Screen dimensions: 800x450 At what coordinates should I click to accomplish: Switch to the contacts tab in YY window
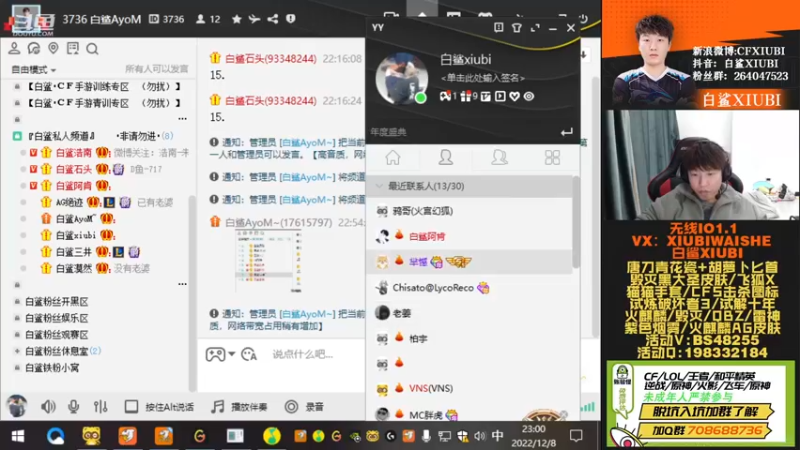(446, 157)
